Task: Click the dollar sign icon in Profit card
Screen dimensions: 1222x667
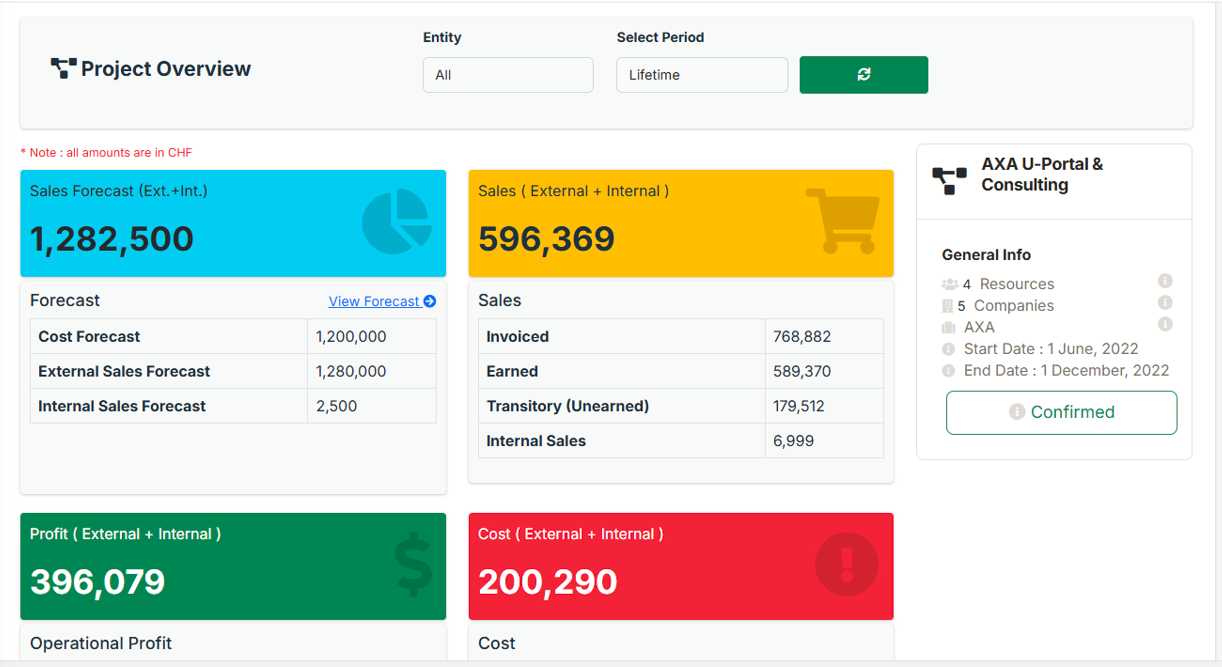Action: (414, 565)
